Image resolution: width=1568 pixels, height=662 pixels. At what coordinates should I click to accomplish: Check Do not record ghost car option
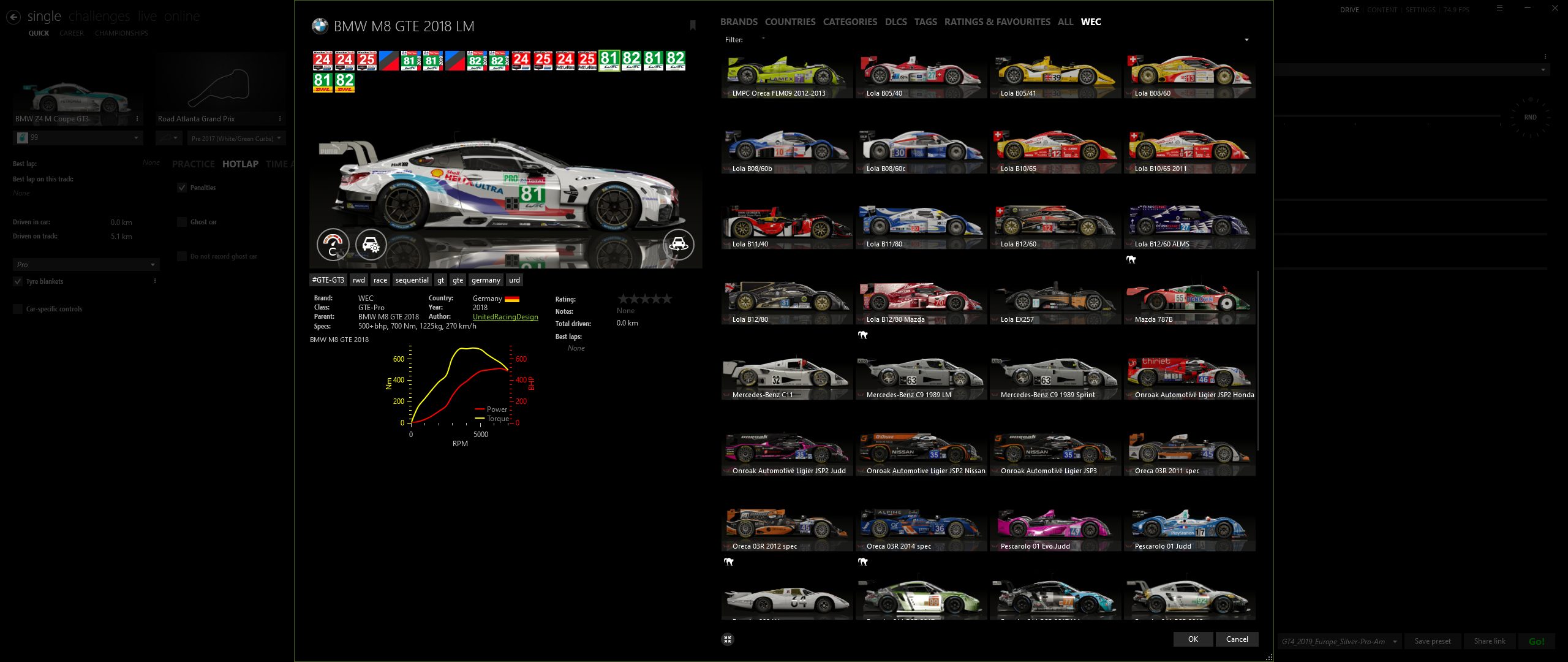[182, 256]
